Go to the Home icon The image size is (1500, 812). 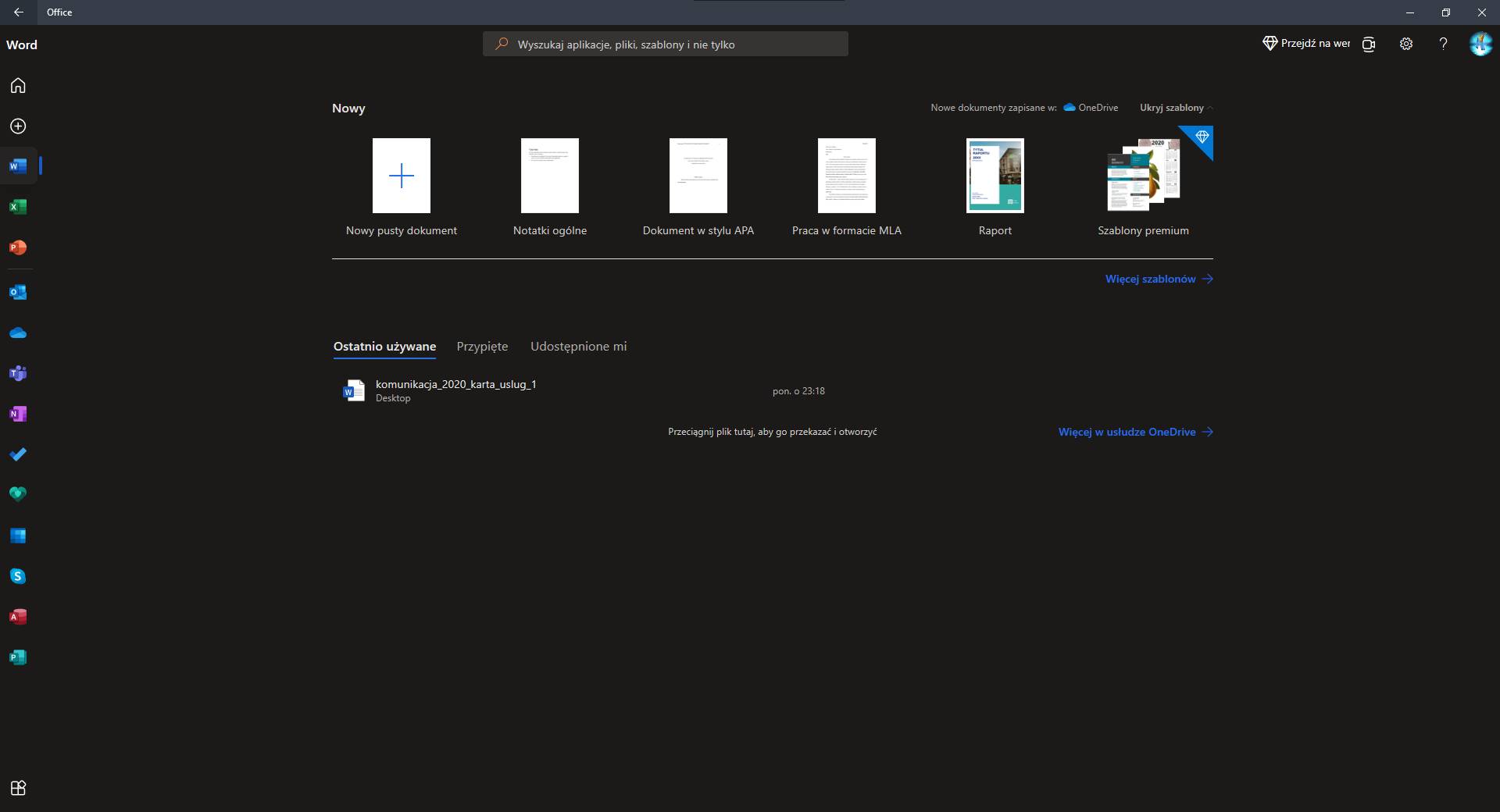tap(18, 86)
